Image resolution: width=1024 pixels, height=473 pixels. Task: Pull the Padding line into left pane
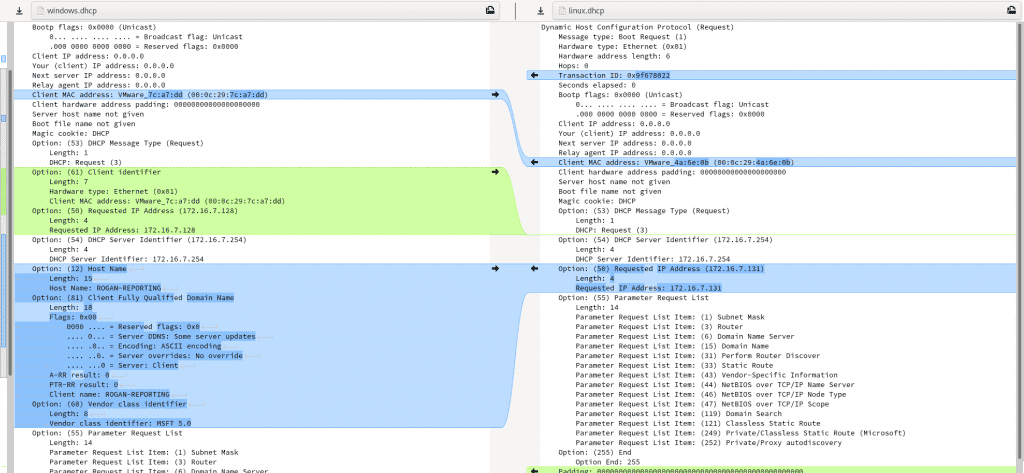(534, 469)
